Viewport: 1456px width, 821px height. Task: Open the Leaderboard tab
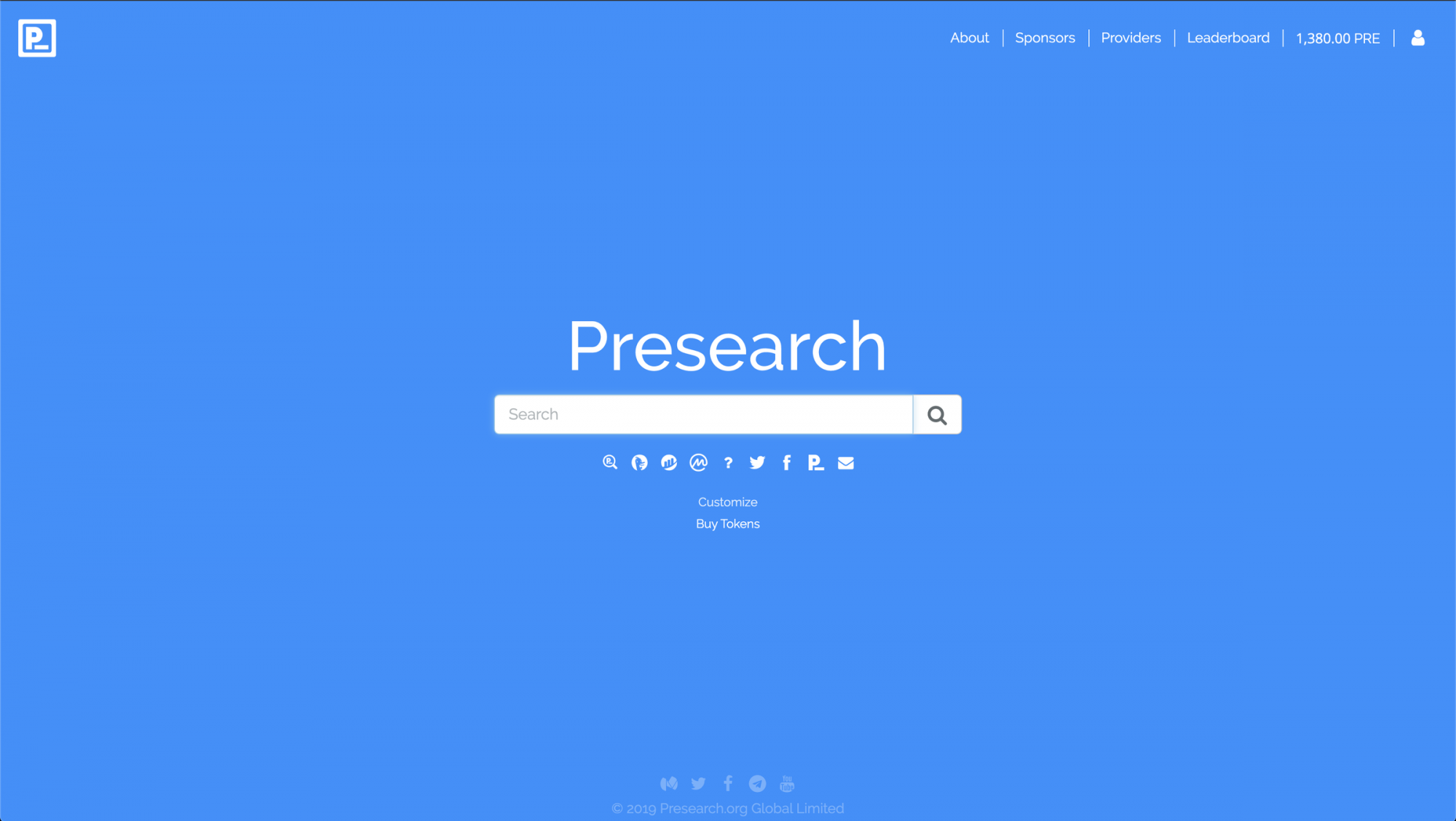click(x=1228, y=37)
